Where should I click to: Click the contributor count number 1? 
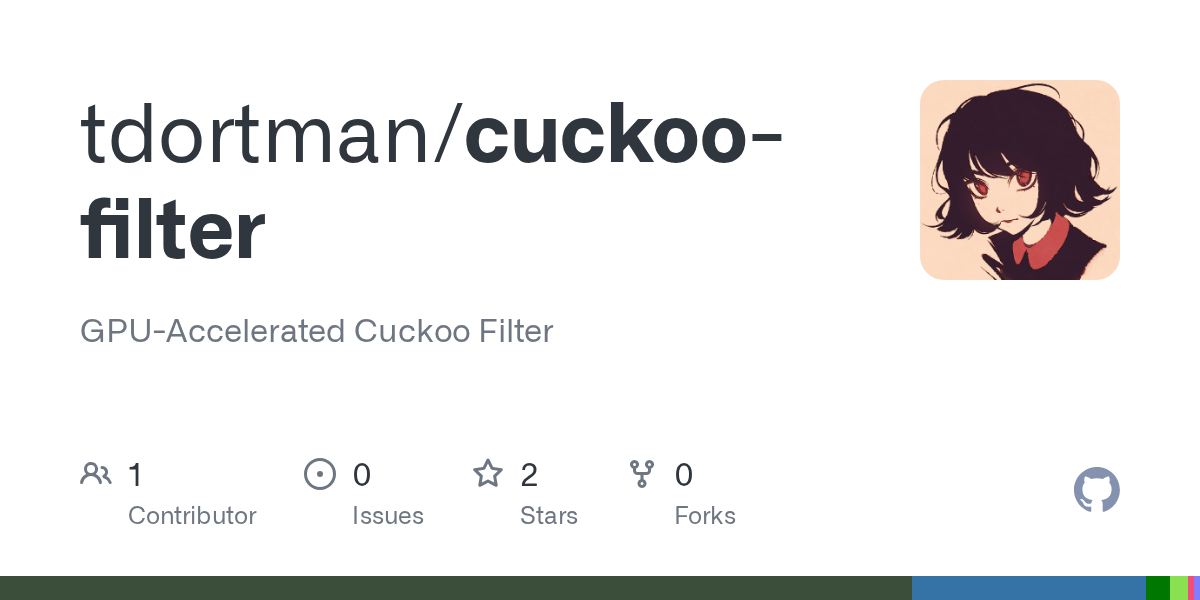[x=136, y=475]
